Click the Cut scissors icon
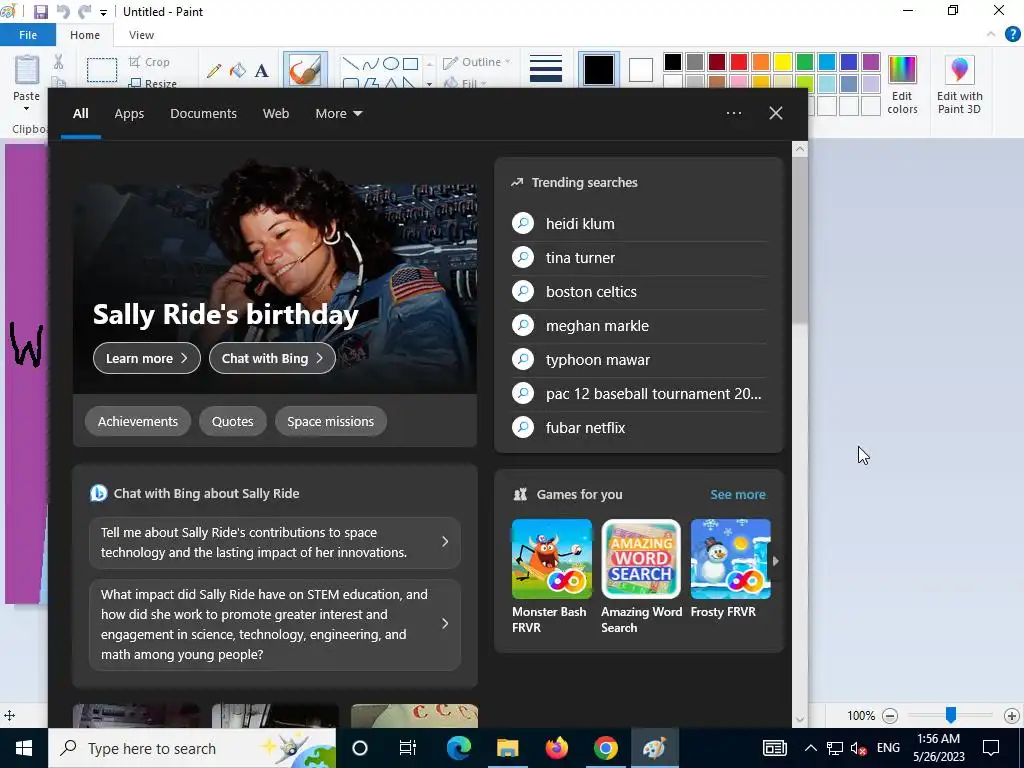The width and height of the screenshot is (1024, 768). 58,62
